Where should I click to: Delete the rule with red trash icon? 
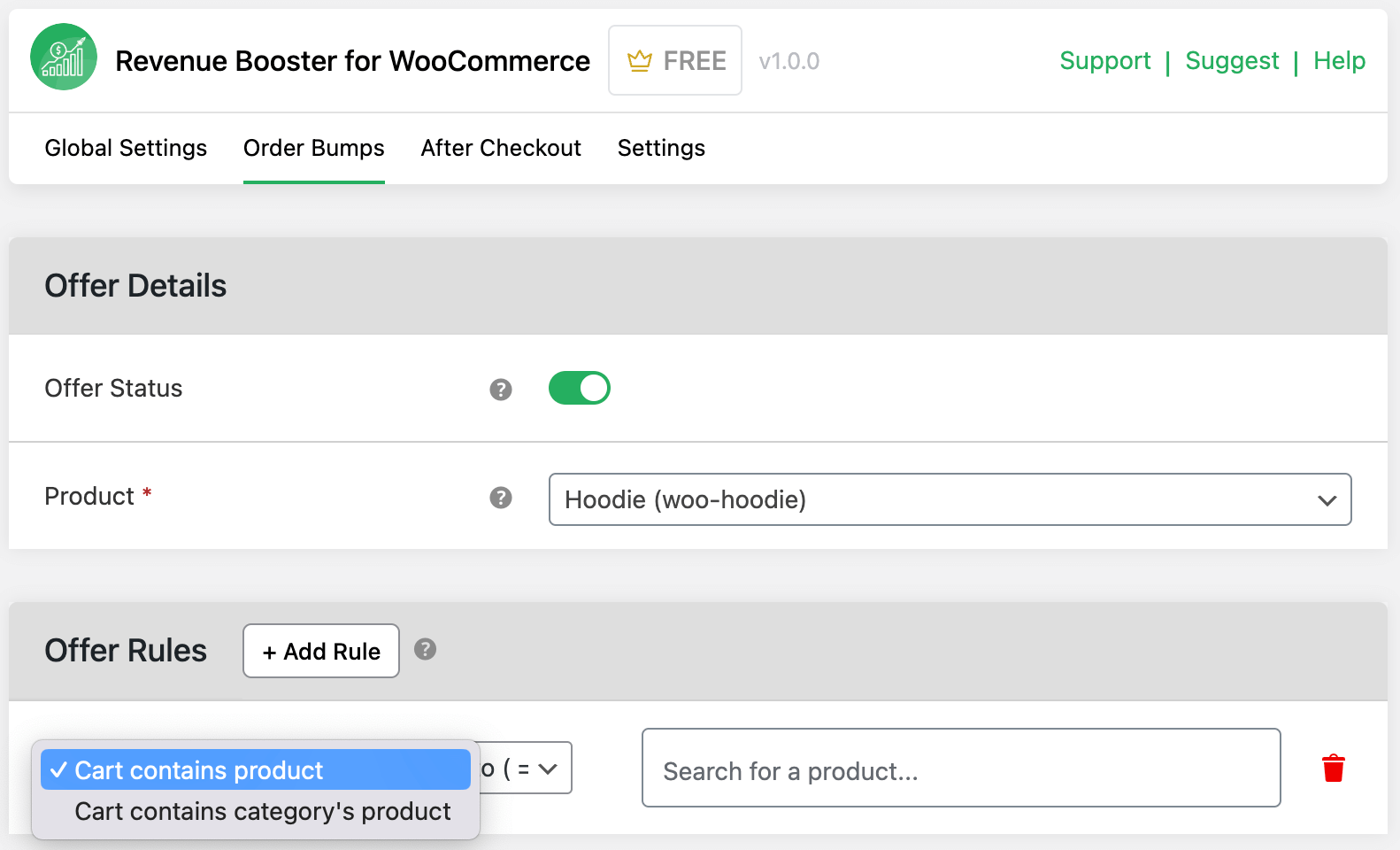coord(1334,769)
